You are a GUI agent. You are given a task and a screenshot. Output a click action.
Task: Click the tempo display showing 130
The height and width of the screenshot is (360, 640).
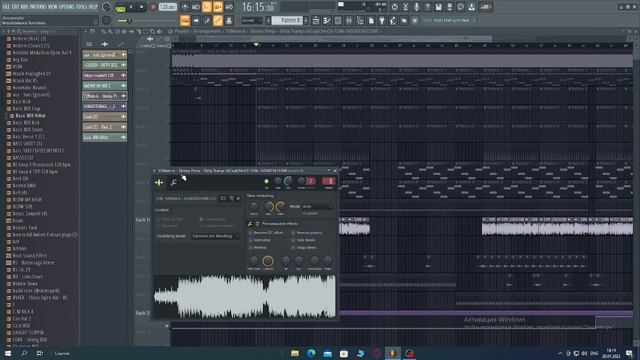[167, 7]
